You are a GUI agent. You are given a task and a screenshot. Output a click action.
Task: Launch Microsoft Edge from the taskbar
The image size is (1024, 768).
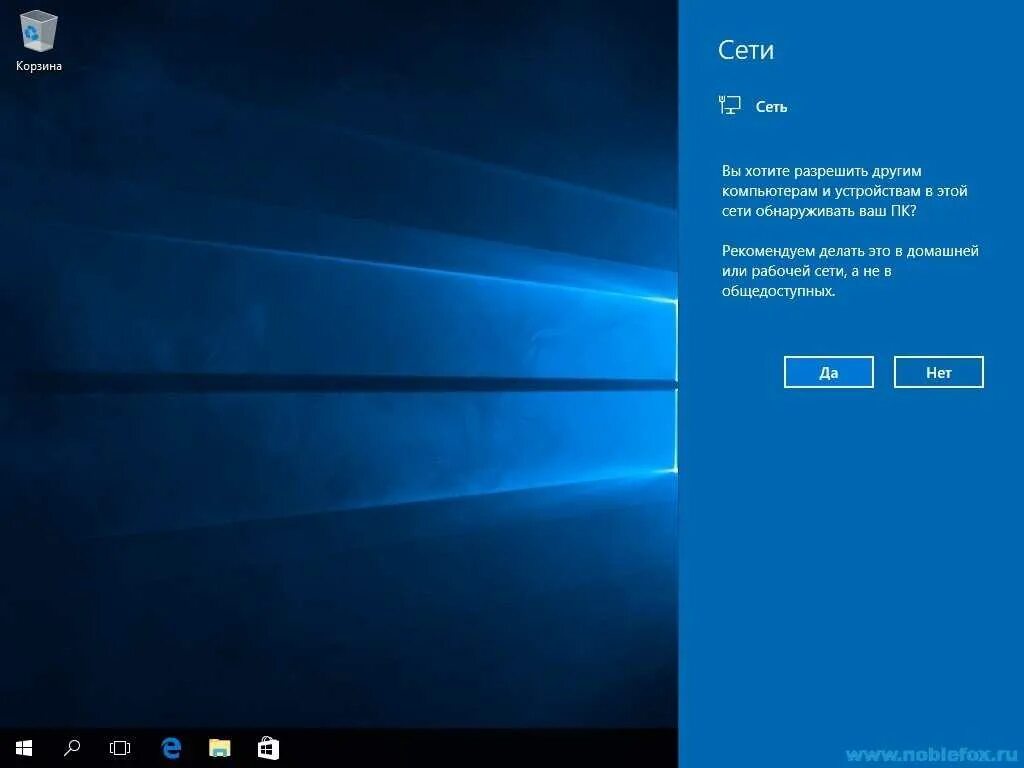pos(171,748)
